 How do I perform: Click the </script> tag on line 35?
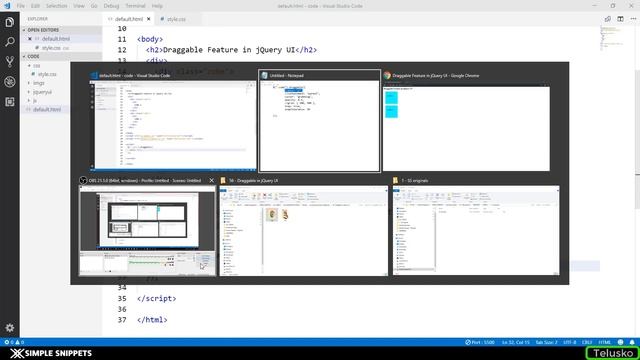click(156, 298)
